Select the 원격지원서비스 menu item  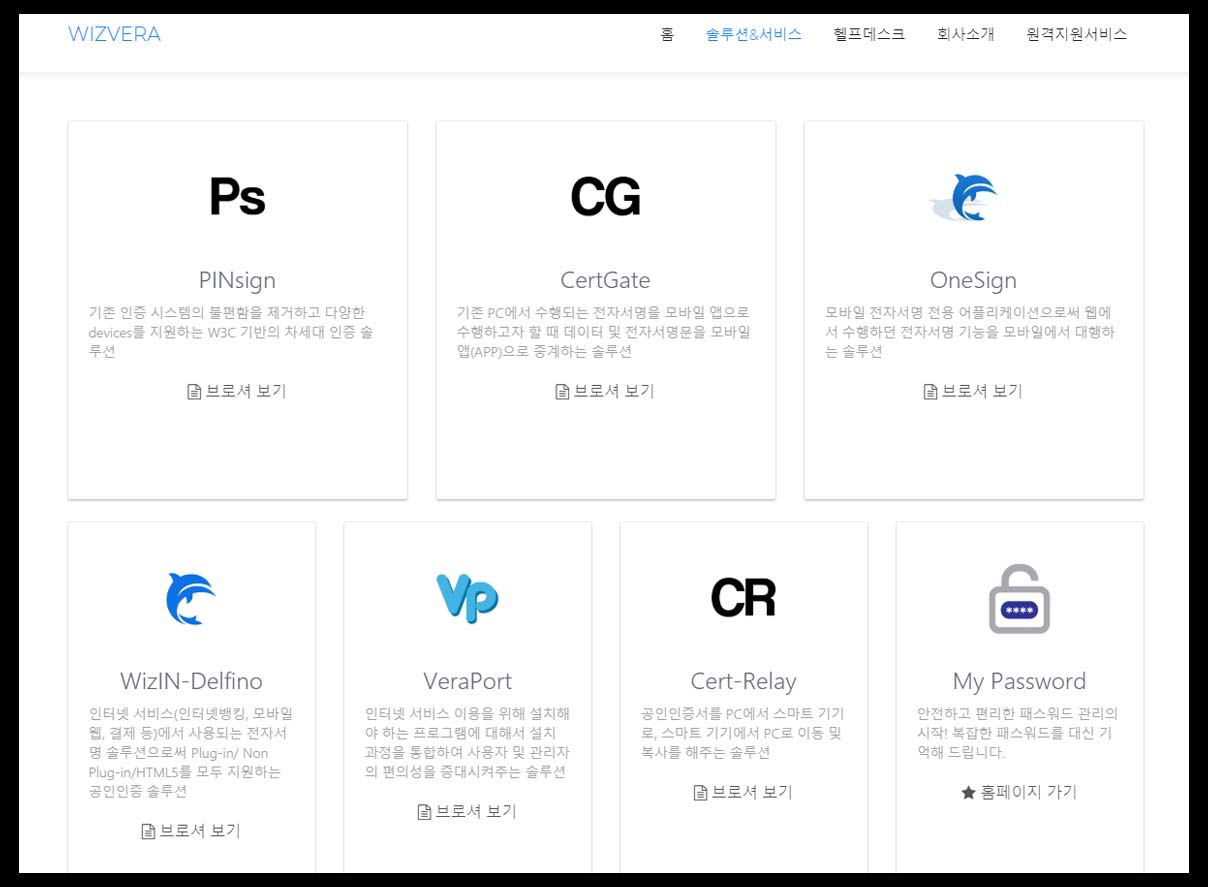click(1076, 34)
